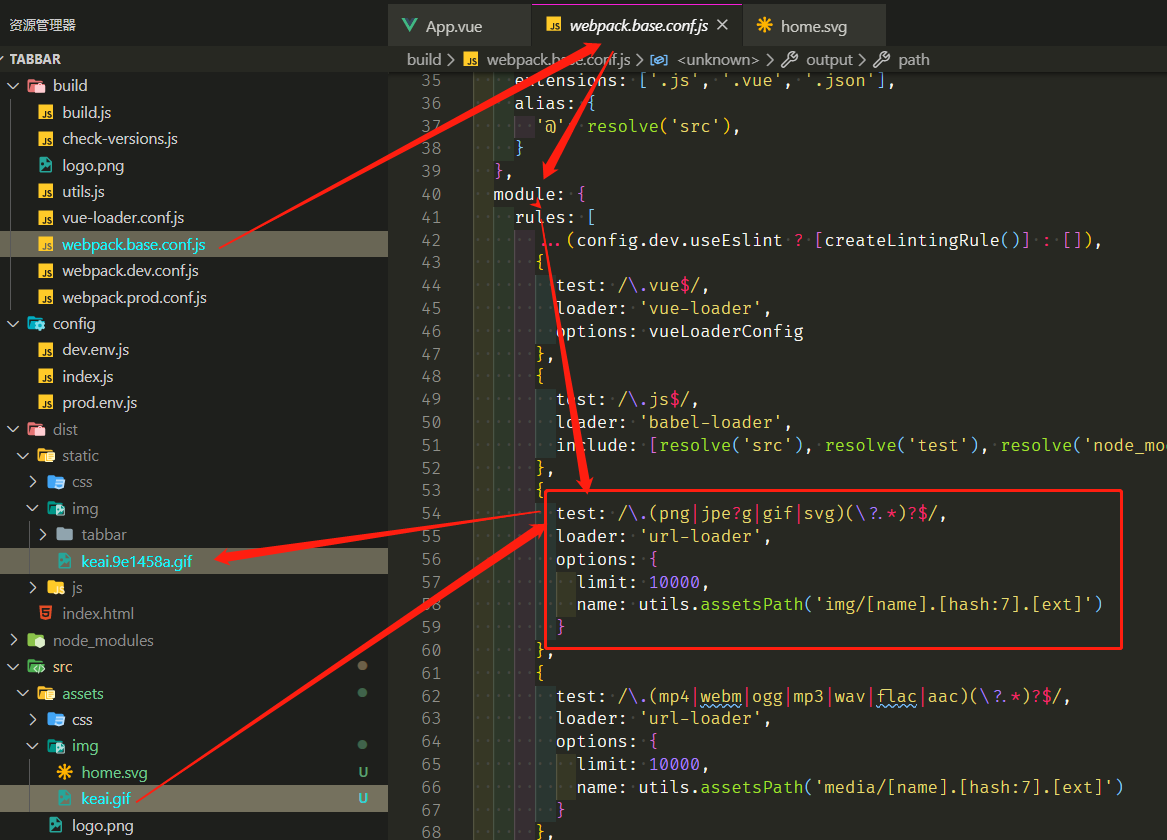Switch to webpack.base.conf.js tab
This screenshot has height=840, width=1167.
(x=638, y=25)
